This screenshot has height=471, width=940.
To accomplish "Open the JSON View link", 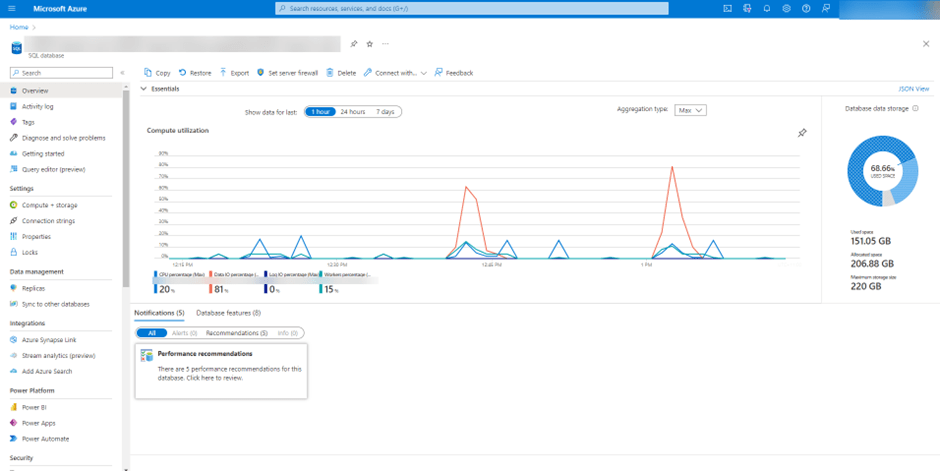I will [x=913, y=89].
